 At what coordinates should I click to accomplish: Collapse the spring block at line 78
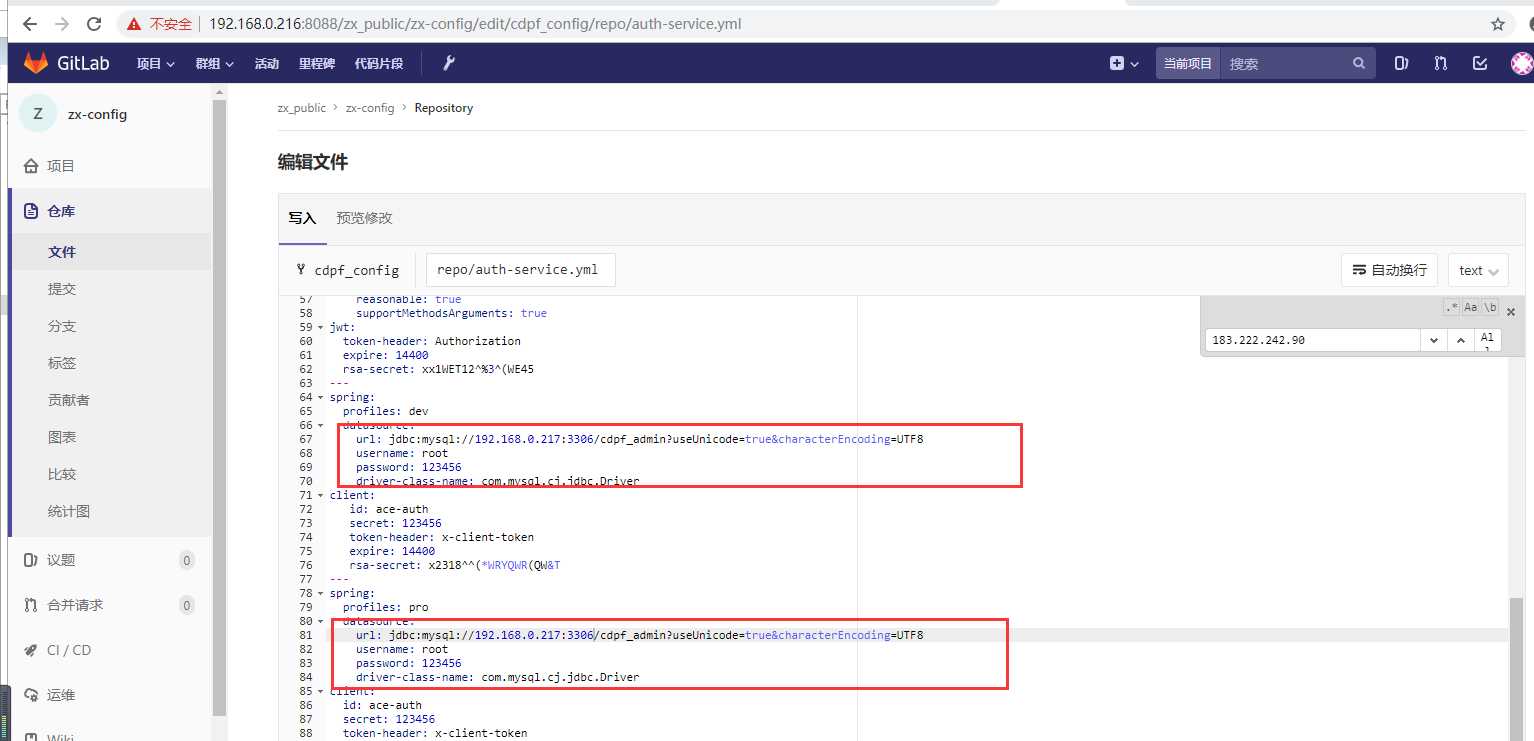(320, 593)
